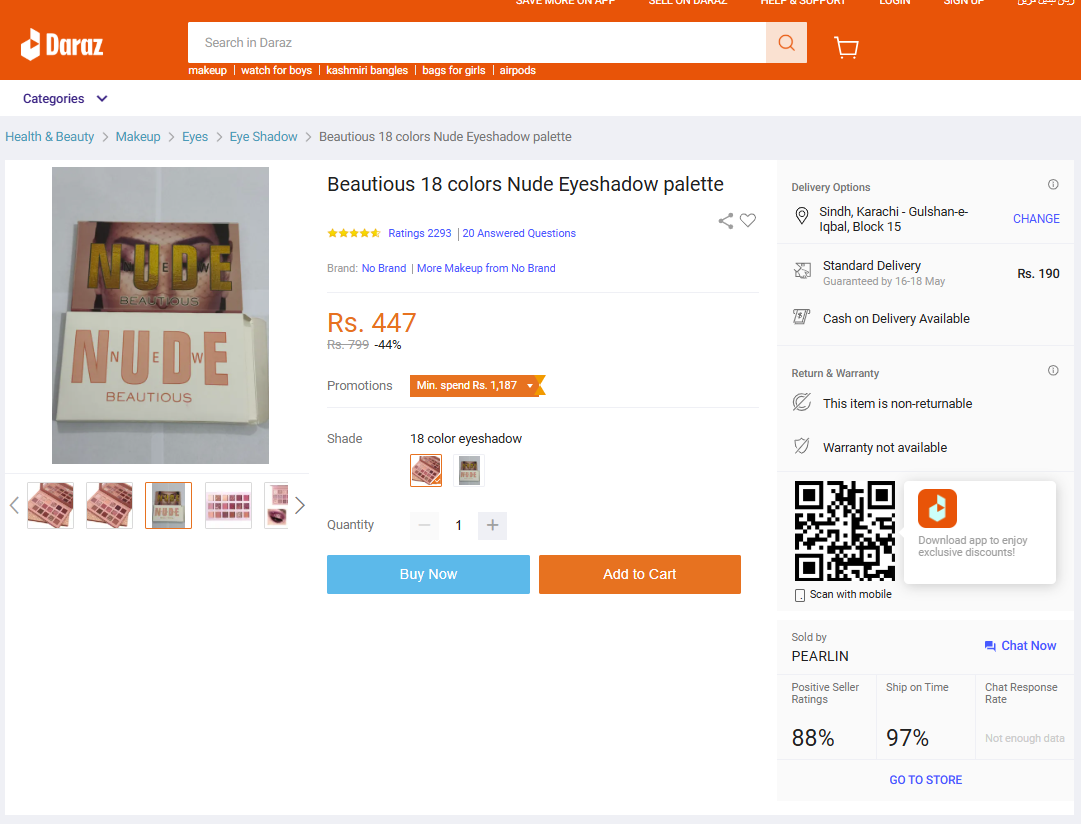Click the Daraz logo

coord(62,45)
